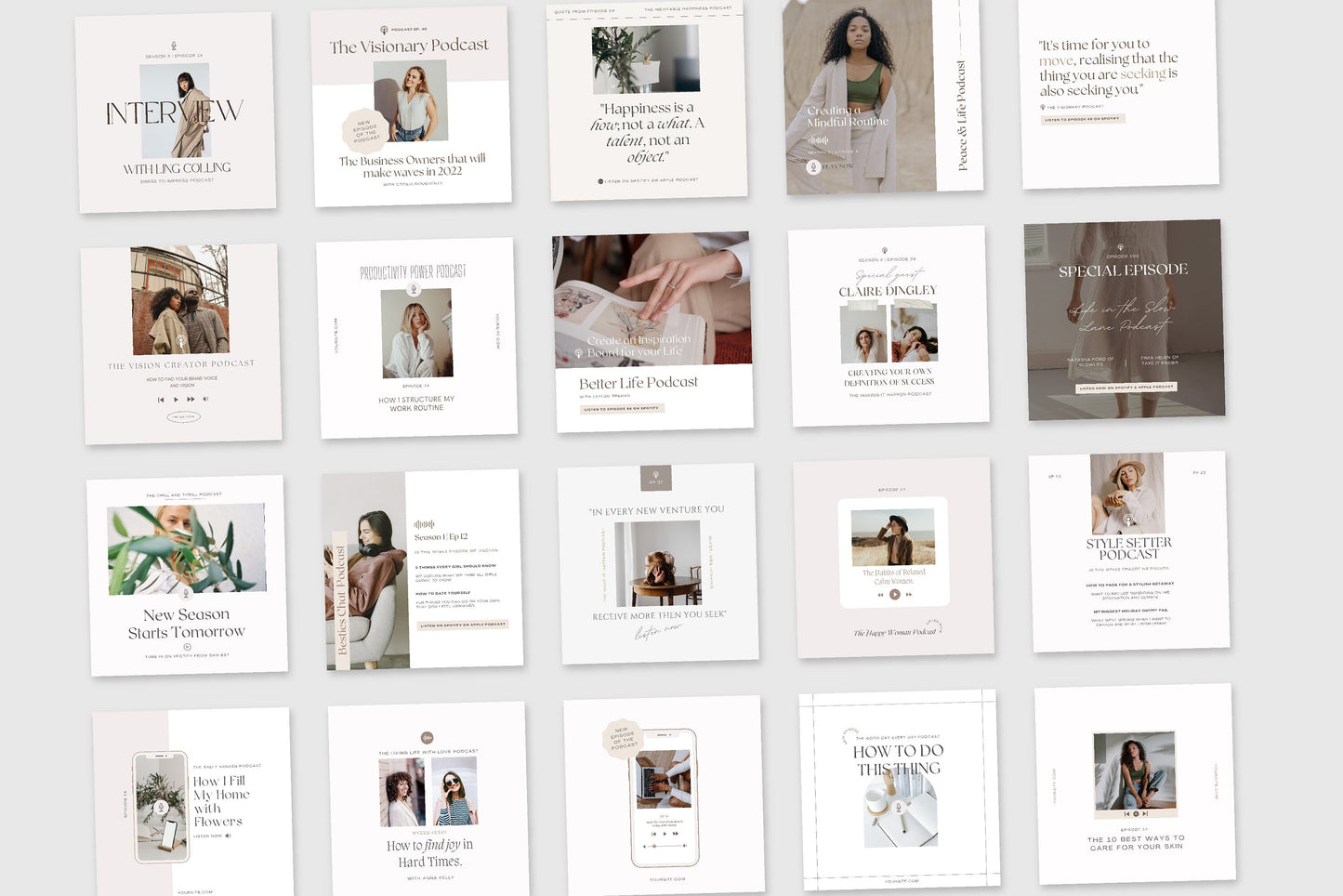Click the microphone icon on Productivity Power Podcast card
1343x896 pixels.
[x=415, y=290]
